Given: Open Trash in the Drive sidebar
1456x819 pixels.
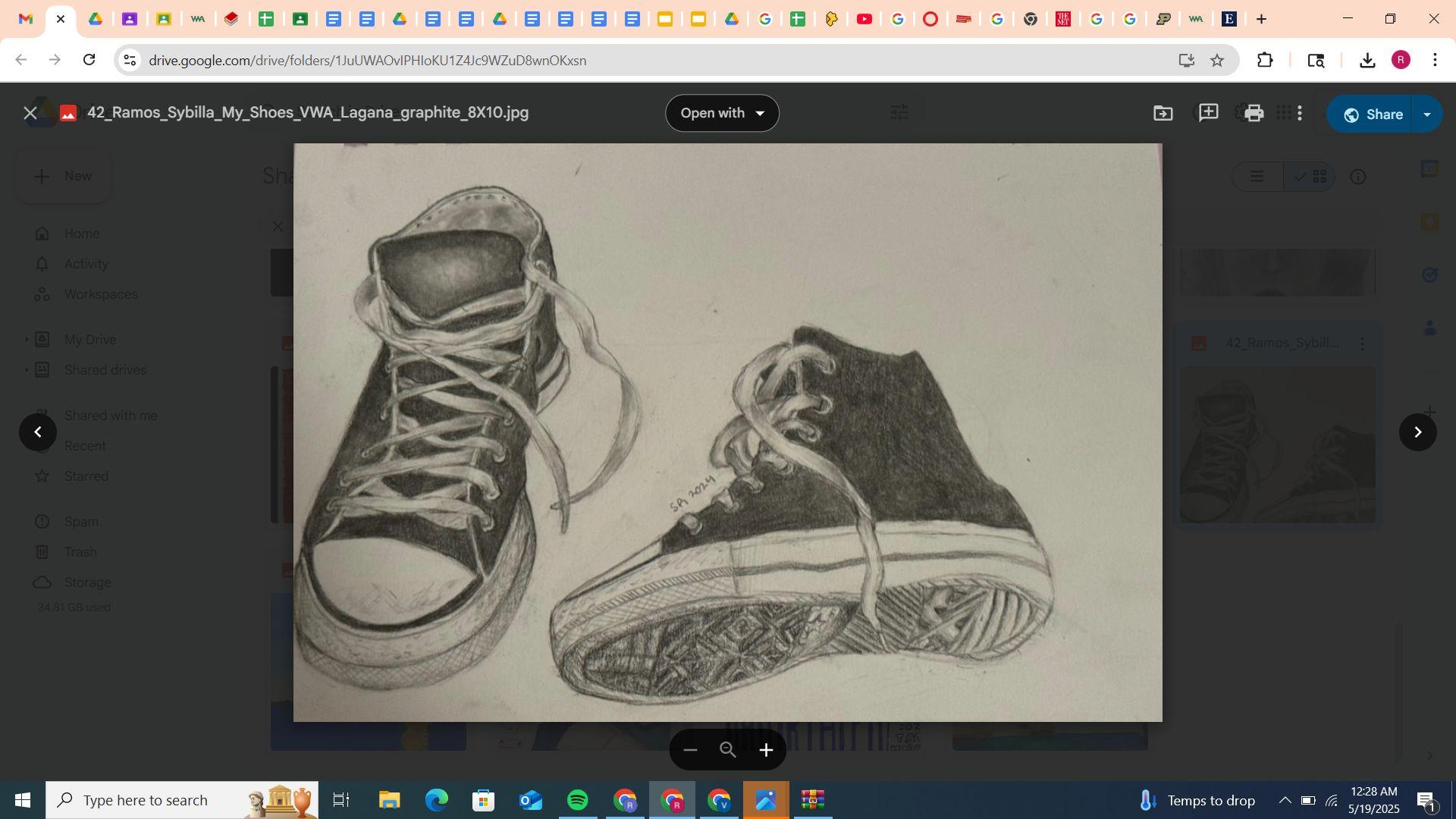Looking at the screenshot, I should 80,552.
